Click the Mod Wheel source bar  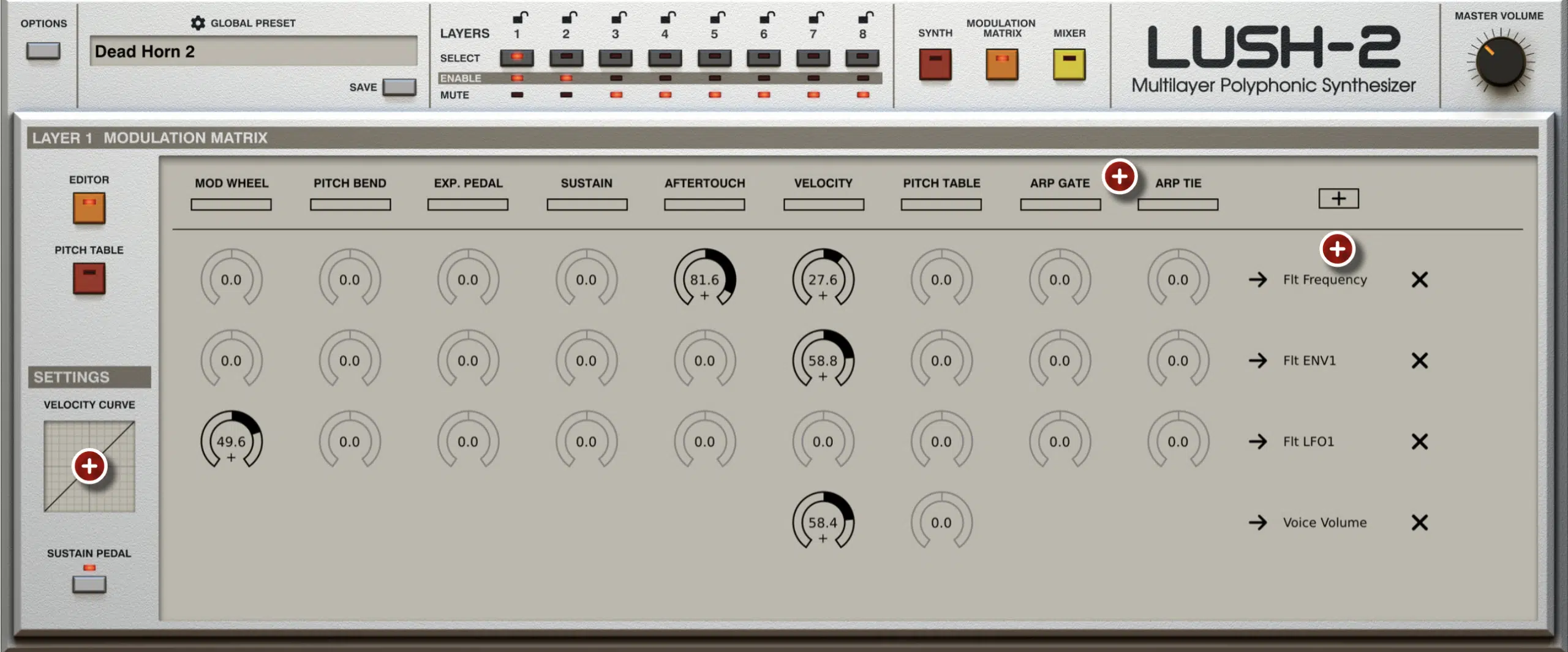click(x=231, y=204)
